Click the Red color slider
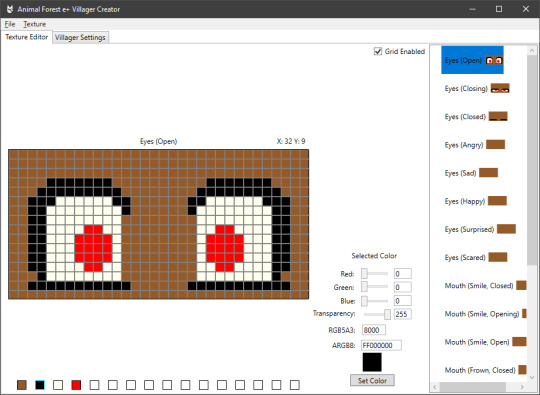The image size is (540, 395). pos(374,274)
